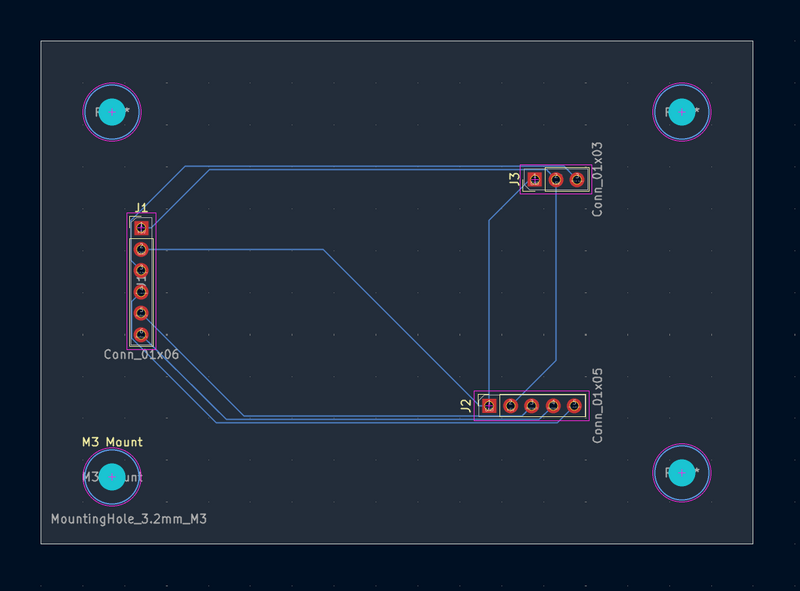Select the mounting hole directly above connector J1
The width and height of the screenshot is (800, 591).
(112, 112)
